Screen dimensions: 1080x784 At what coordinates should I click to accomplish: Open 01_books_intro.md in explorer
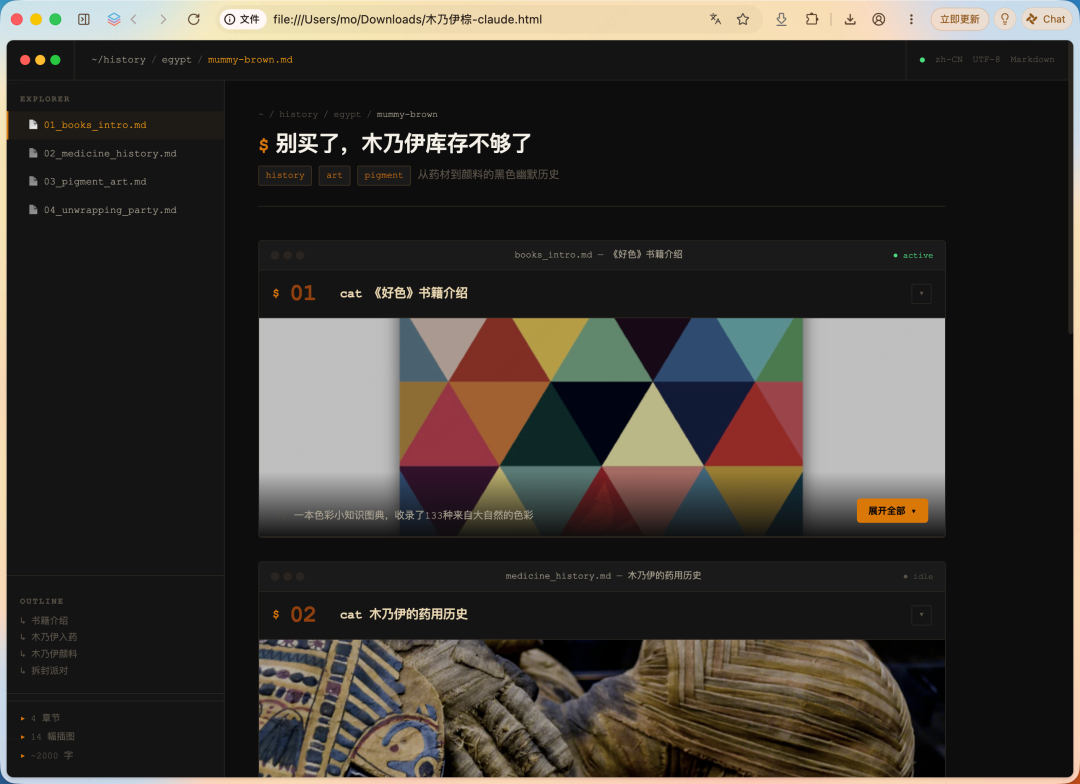(116, 125)
